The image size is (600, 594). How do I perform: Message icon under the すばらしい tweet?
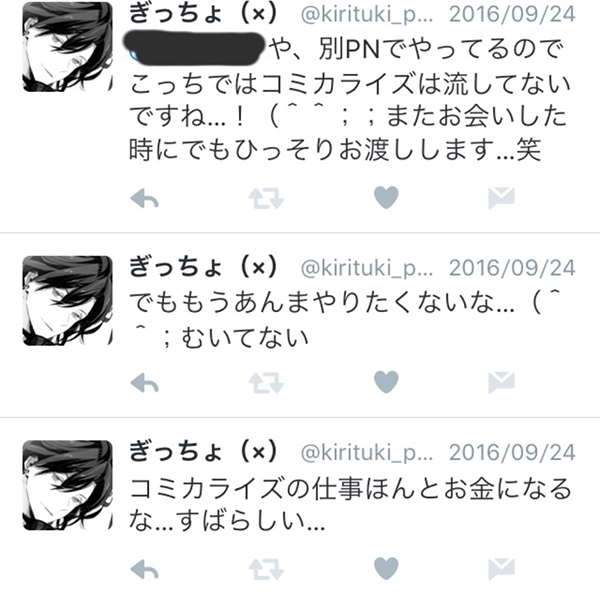(x=501, y=569)
